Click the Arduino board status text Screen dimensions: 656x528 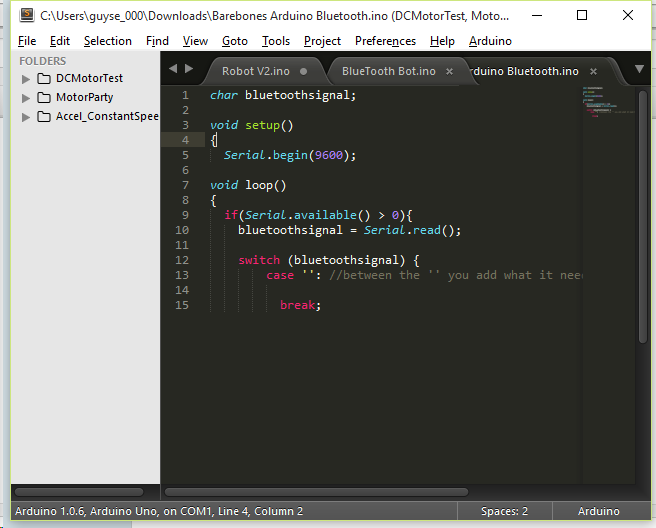point(159,511)
